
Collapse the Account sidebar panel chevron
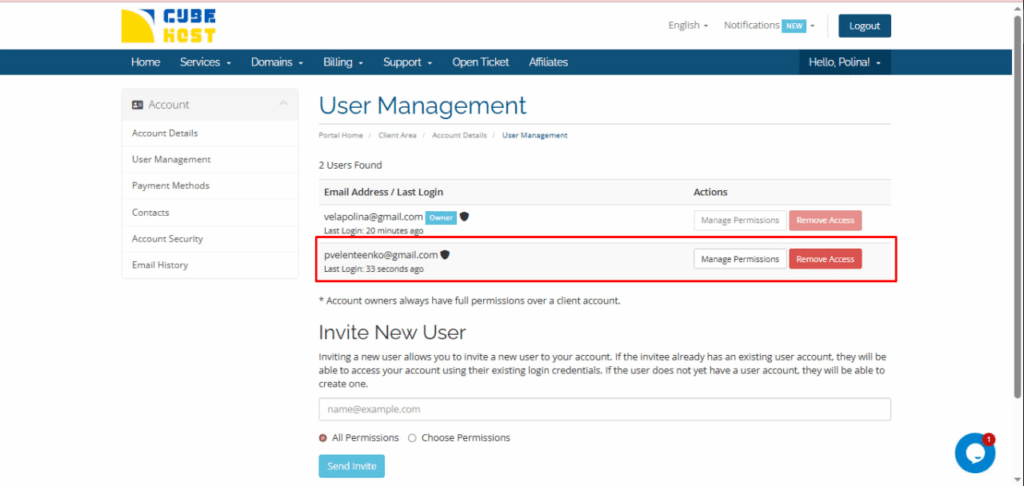(x=283, y=104)
